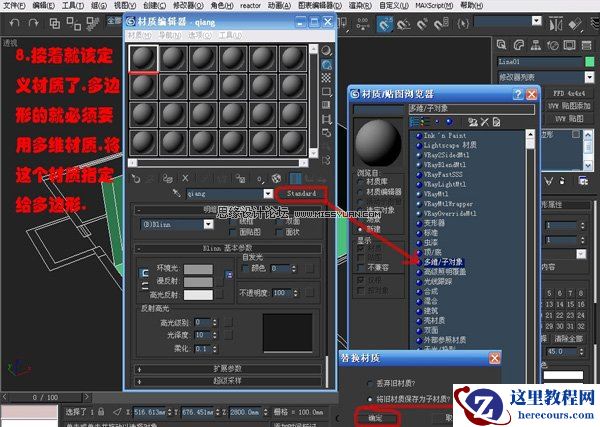This screenshot has width=600, height=427.
Task: Select 材质编辑器 radio under 浏览自
Action: [x=360, y=191]
